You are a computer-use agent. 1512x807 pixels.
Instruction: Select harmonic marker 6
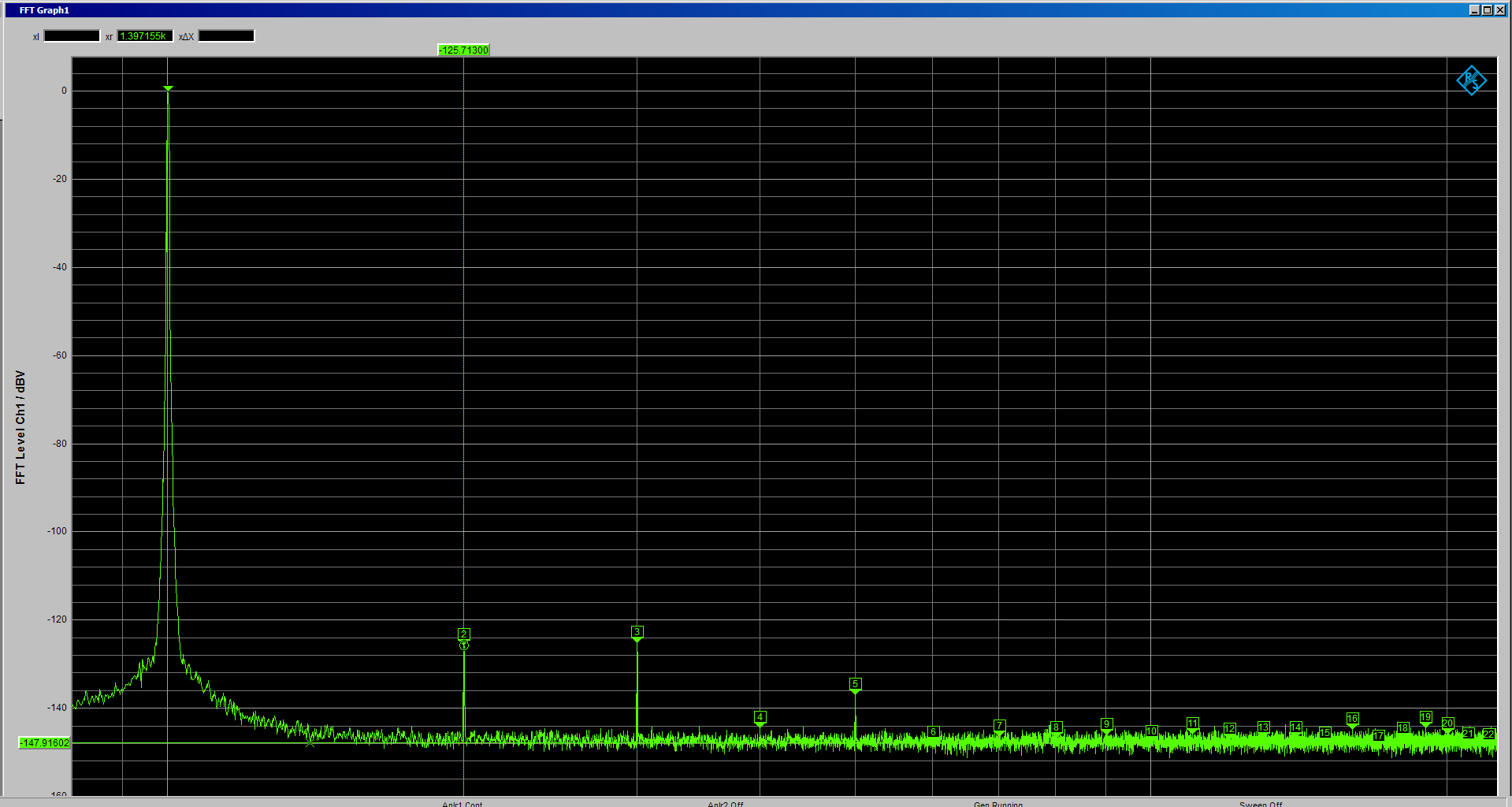point(933,732)
